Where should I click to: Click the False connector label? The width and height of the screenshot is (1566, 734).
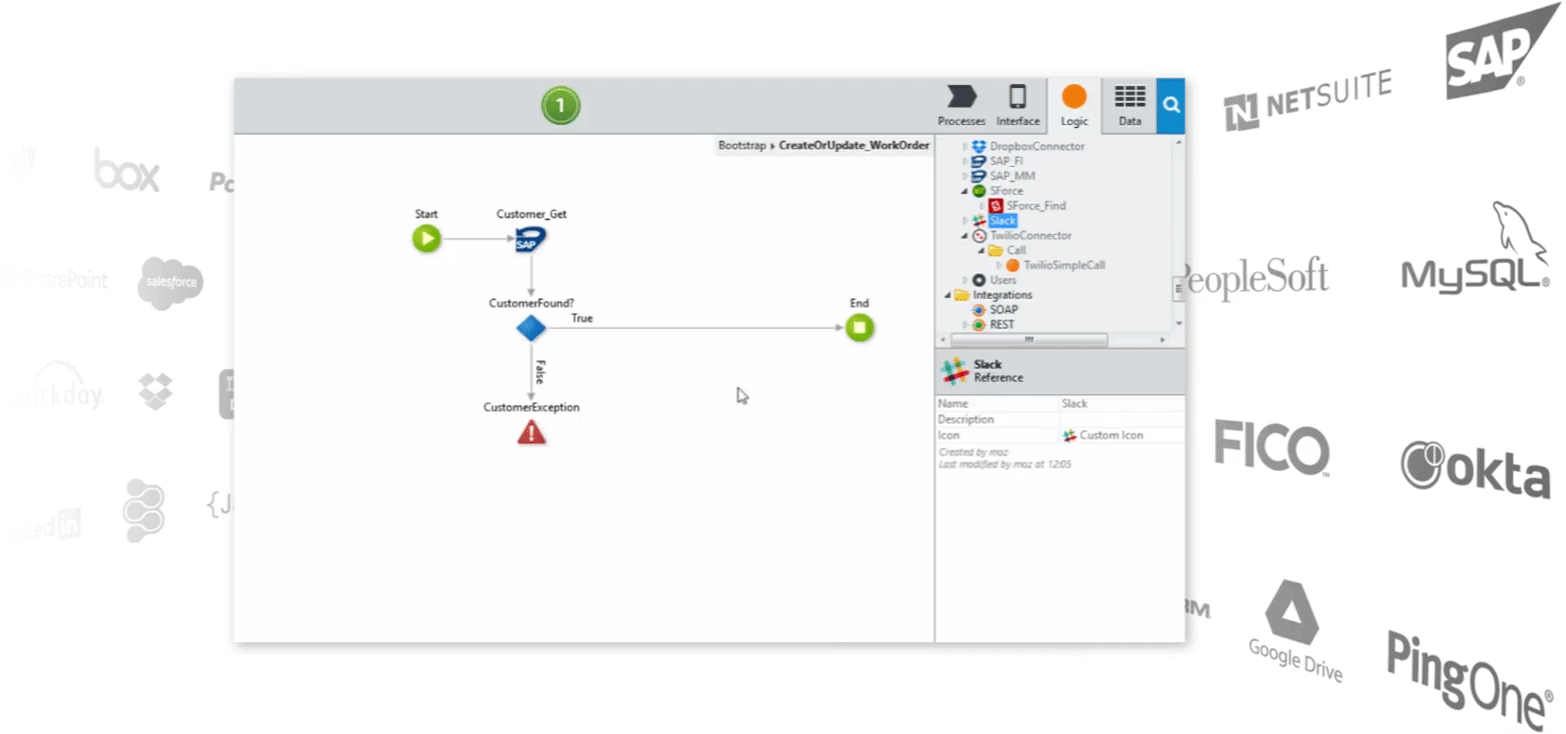click(539, 372)
